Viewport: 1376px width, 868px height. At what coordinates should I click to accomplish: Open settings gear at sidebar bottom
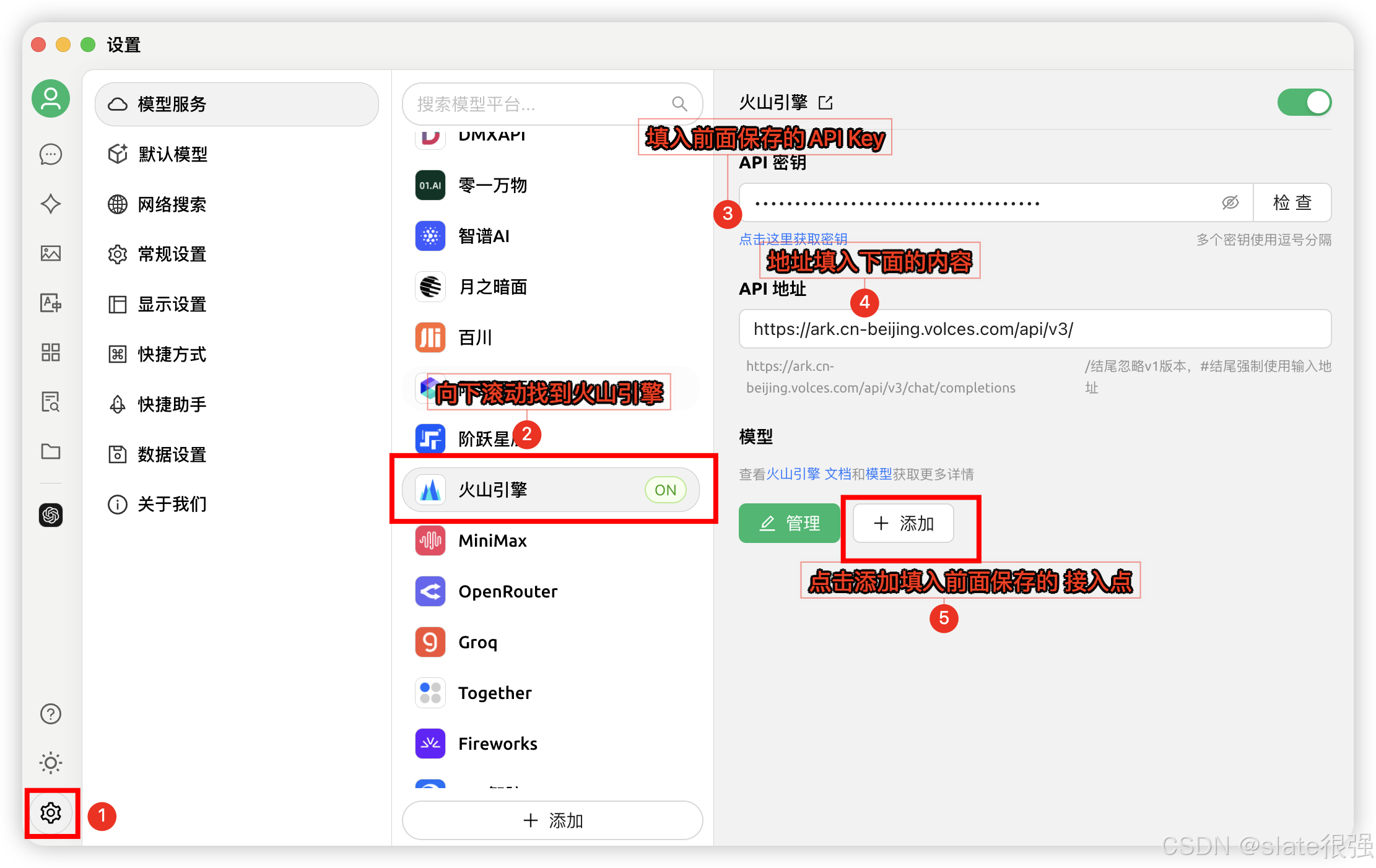point(51,813)
